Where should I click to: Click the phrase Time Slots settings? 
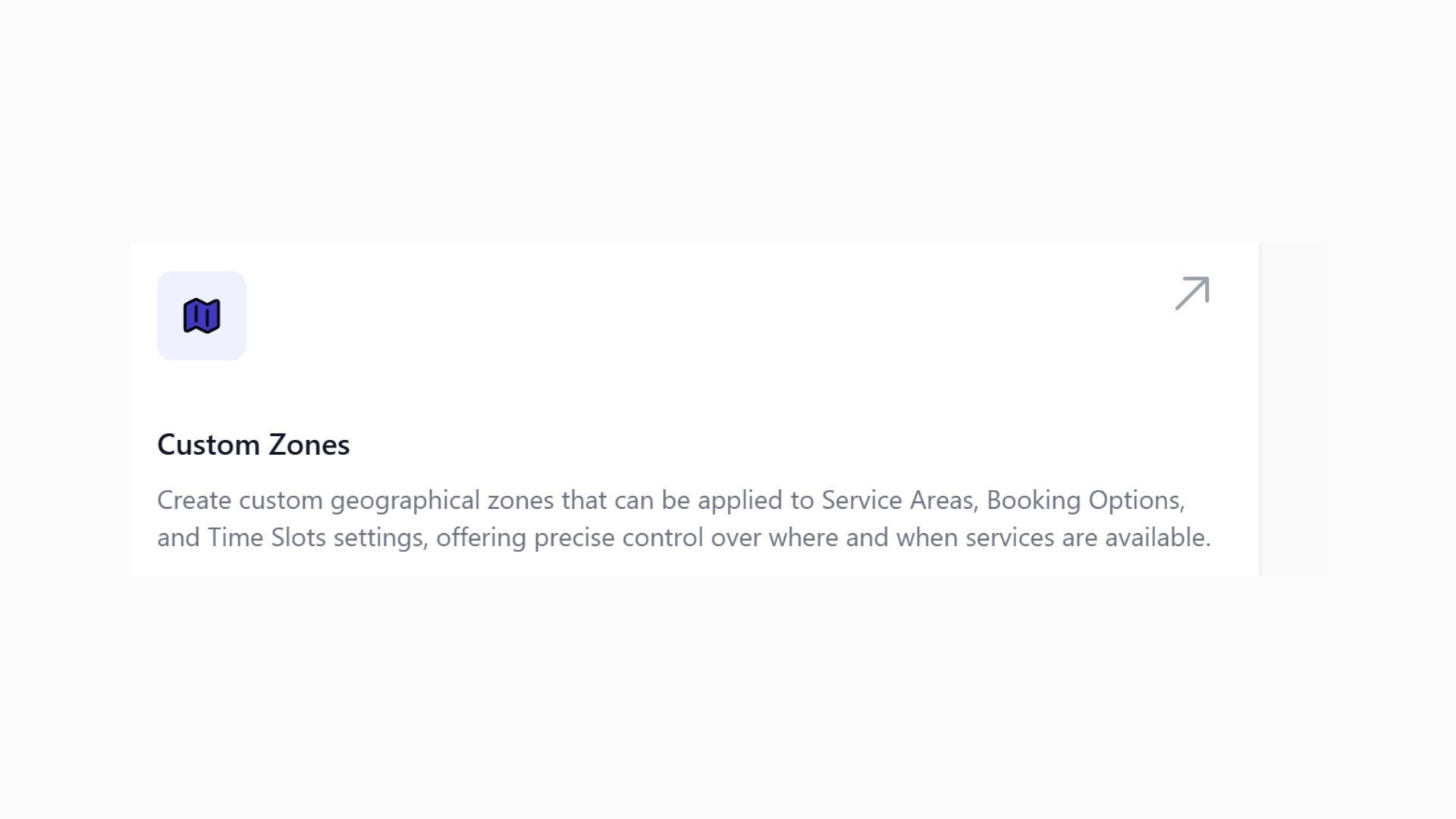click(x=318, y=537)
